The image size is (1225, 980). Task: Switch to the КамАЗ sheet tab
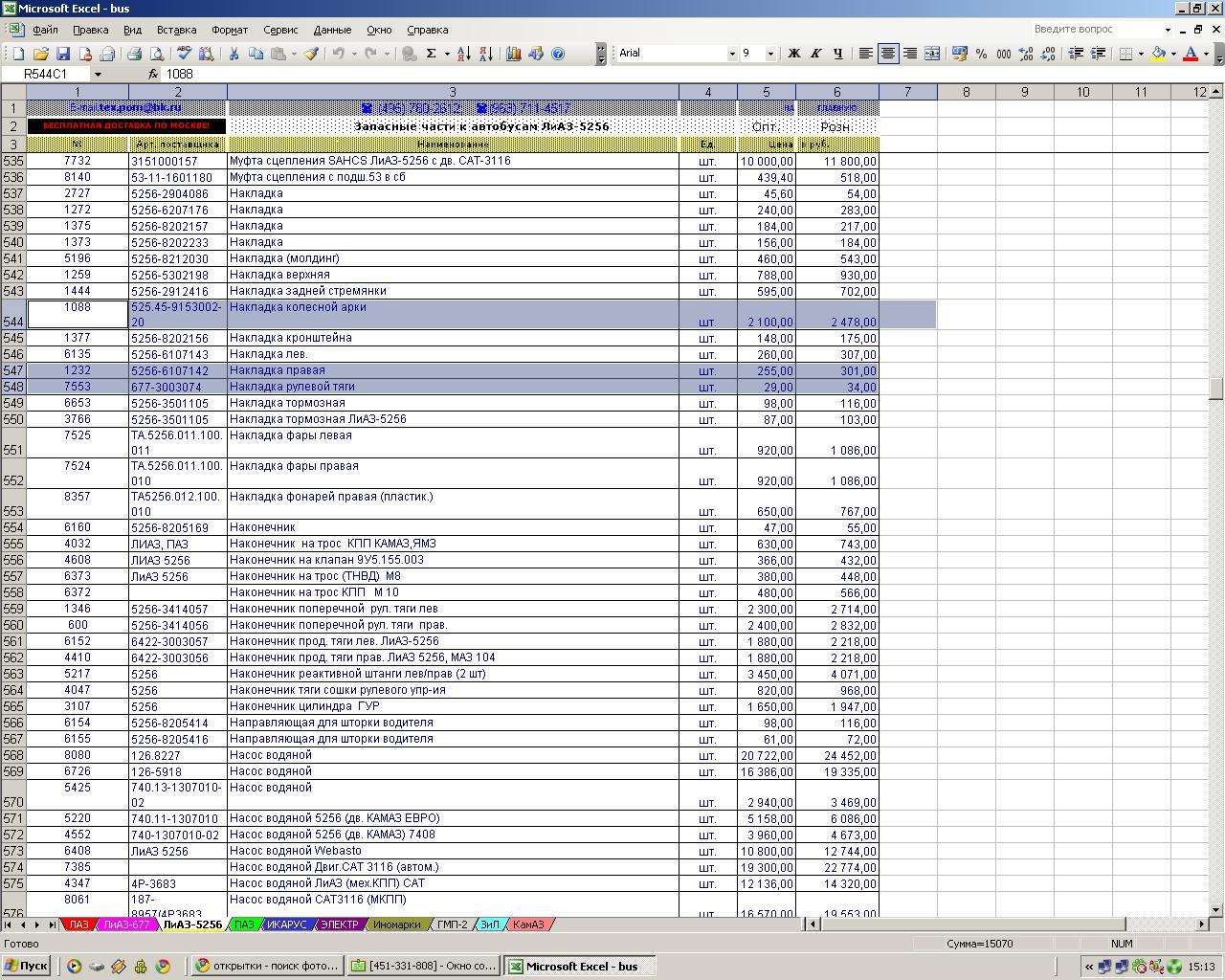[528, 924]
